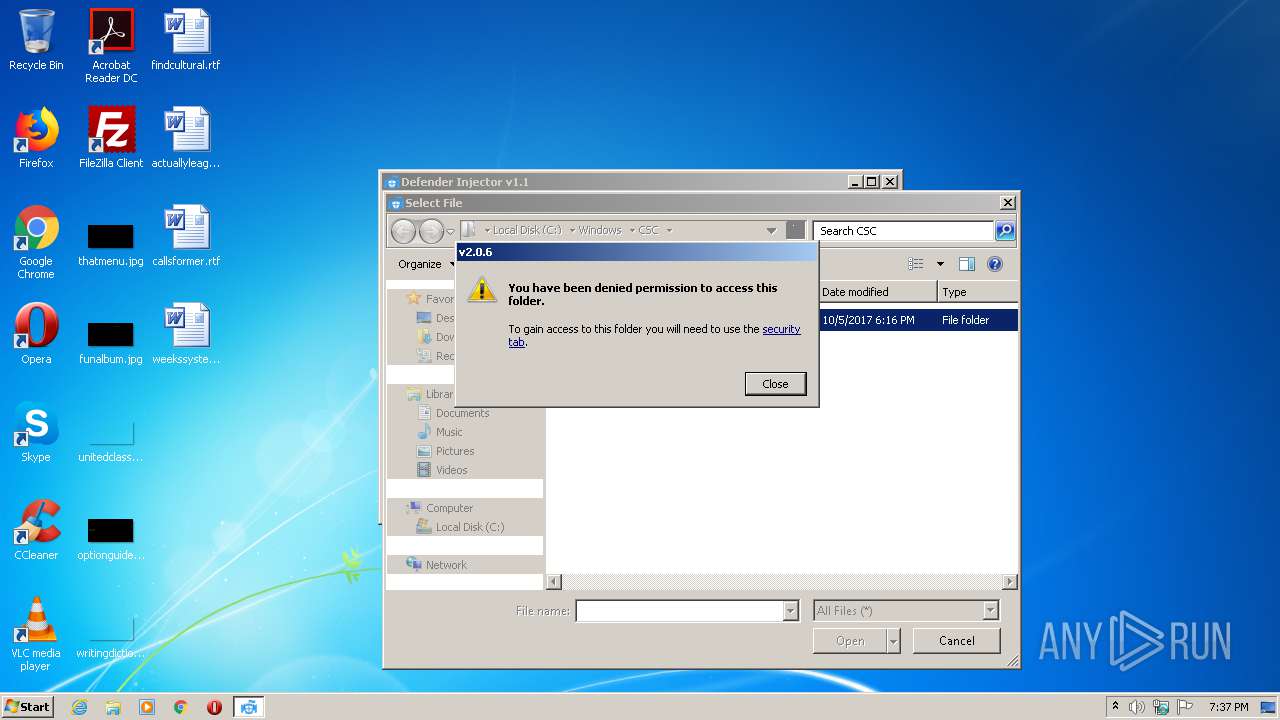Click 'Windows' in the address breadcrumb
1280x720 pixels.
(600, 230)
